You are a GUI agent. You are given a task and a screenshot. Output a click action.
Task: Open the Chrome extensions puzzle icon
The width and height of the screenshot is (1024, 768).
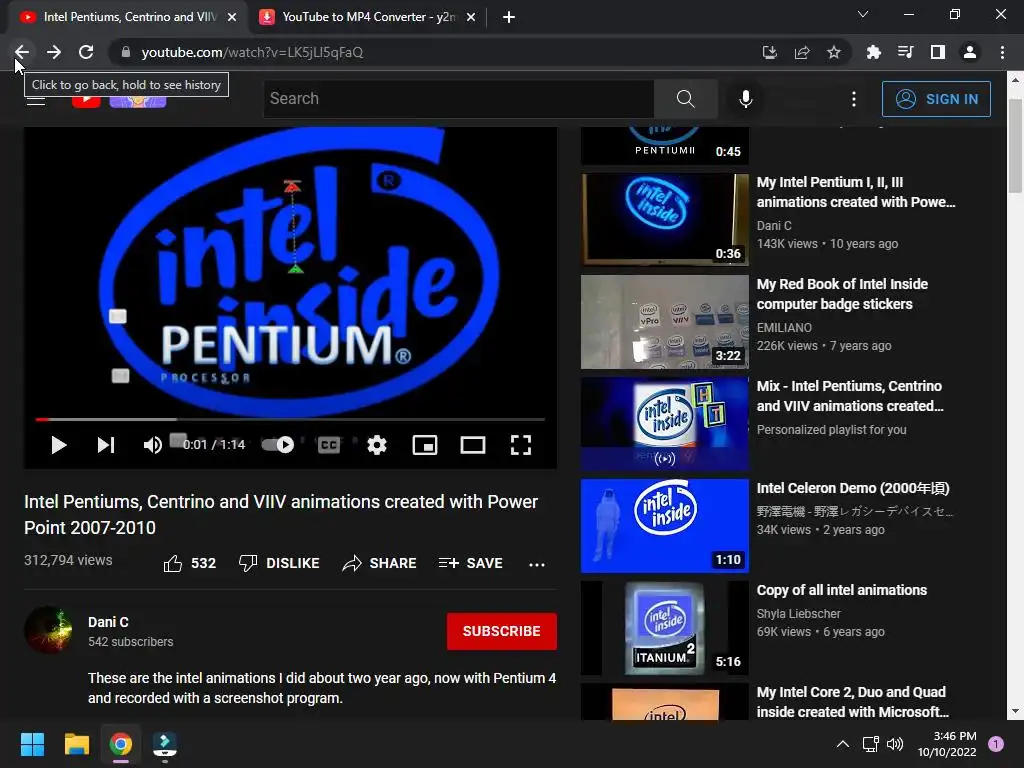[874, 52]
